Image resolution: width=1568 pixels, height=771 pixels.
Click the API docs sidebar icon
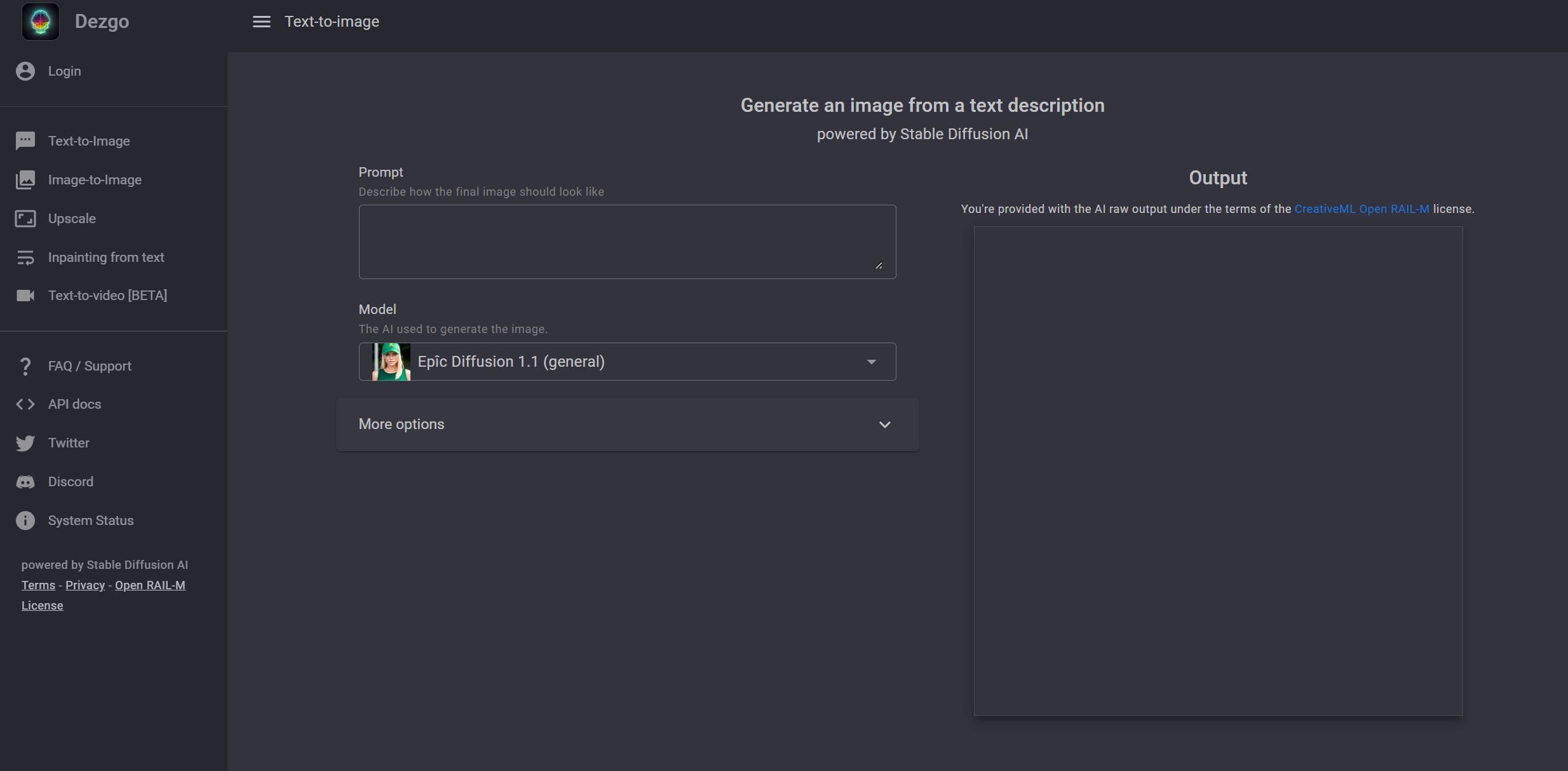tap(24, 405)
